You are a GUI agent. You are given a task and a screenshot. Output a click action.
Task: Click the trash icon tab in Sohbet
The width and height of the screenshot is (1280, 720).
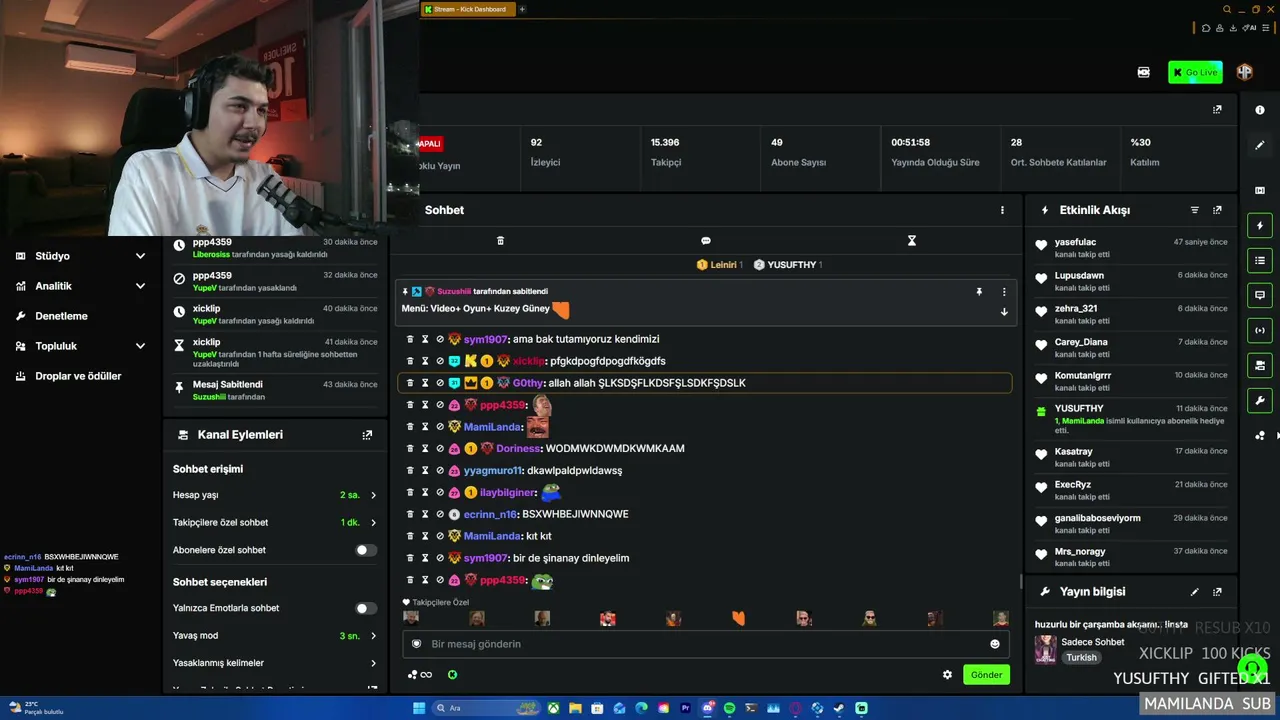click(501, 241)
